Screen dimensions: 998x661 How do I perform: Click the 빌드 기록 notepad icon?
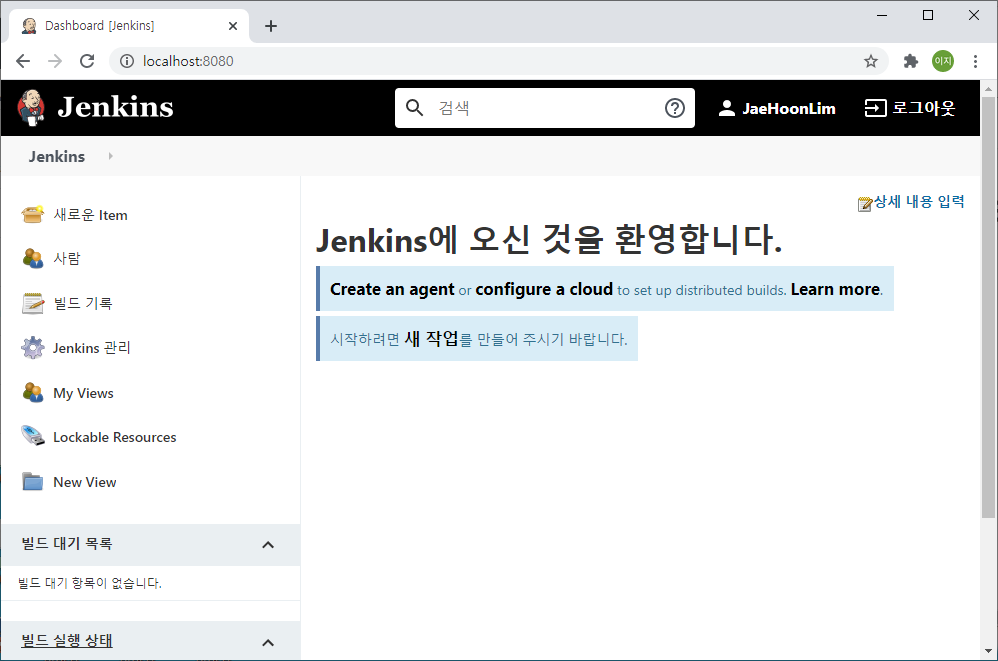point(32,303)
